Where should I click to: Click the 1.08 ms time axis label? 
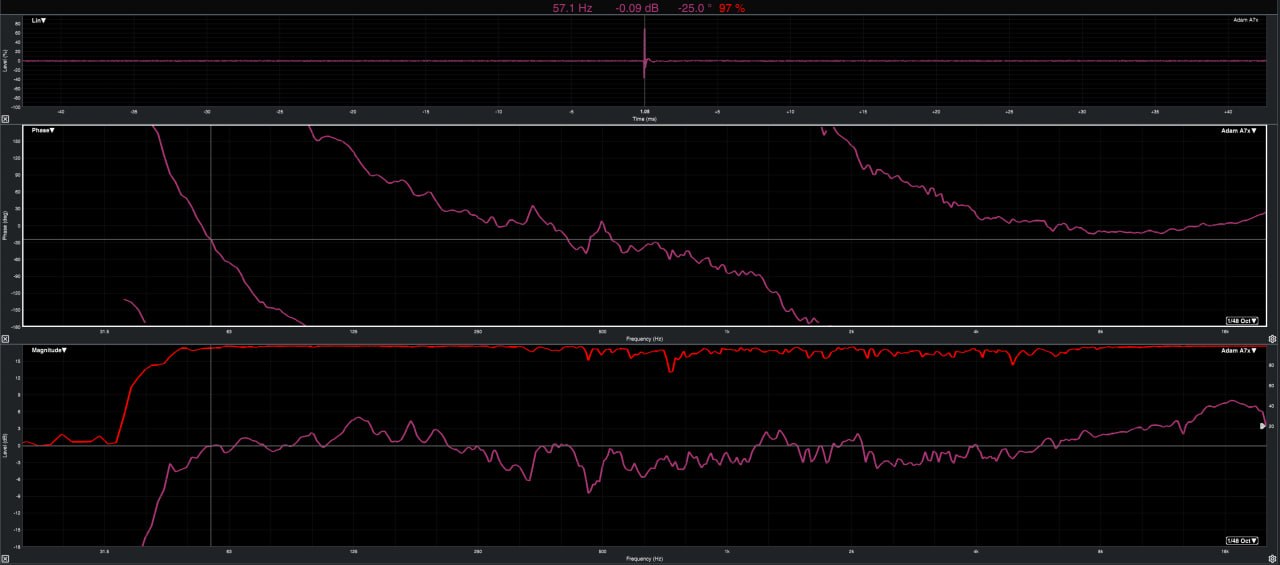pyautogui.click(x=645, y=112)
